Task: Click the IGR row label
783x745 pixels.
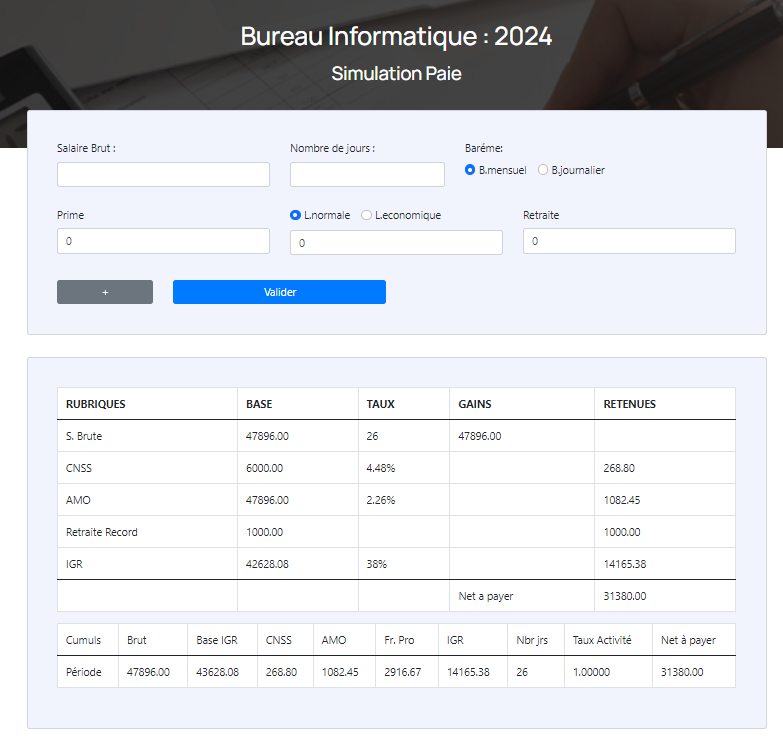Action: coord(75,564)
